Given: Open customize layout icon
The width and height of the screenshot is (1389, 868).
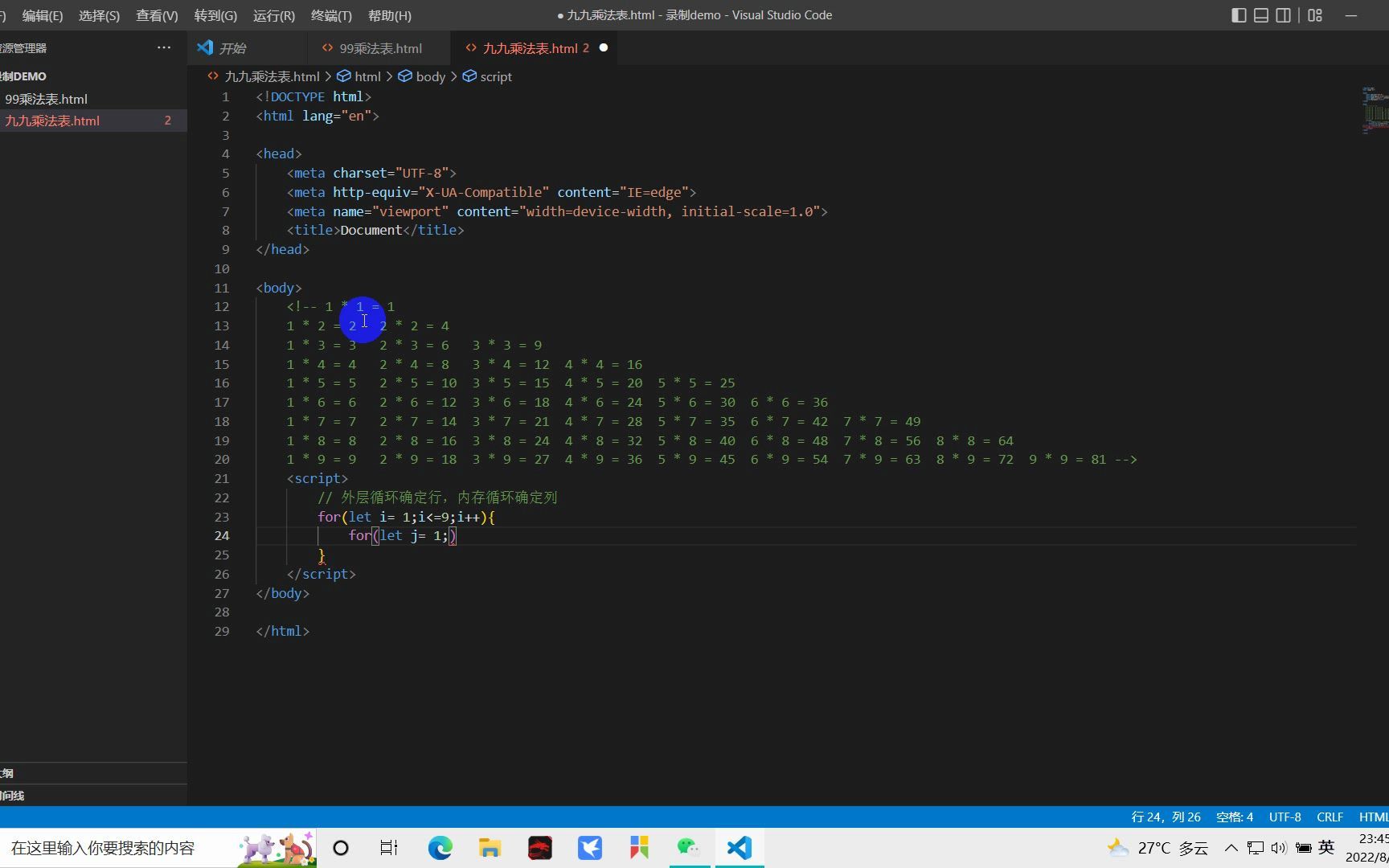Looking at the screenshot, I should [1315, 15].
